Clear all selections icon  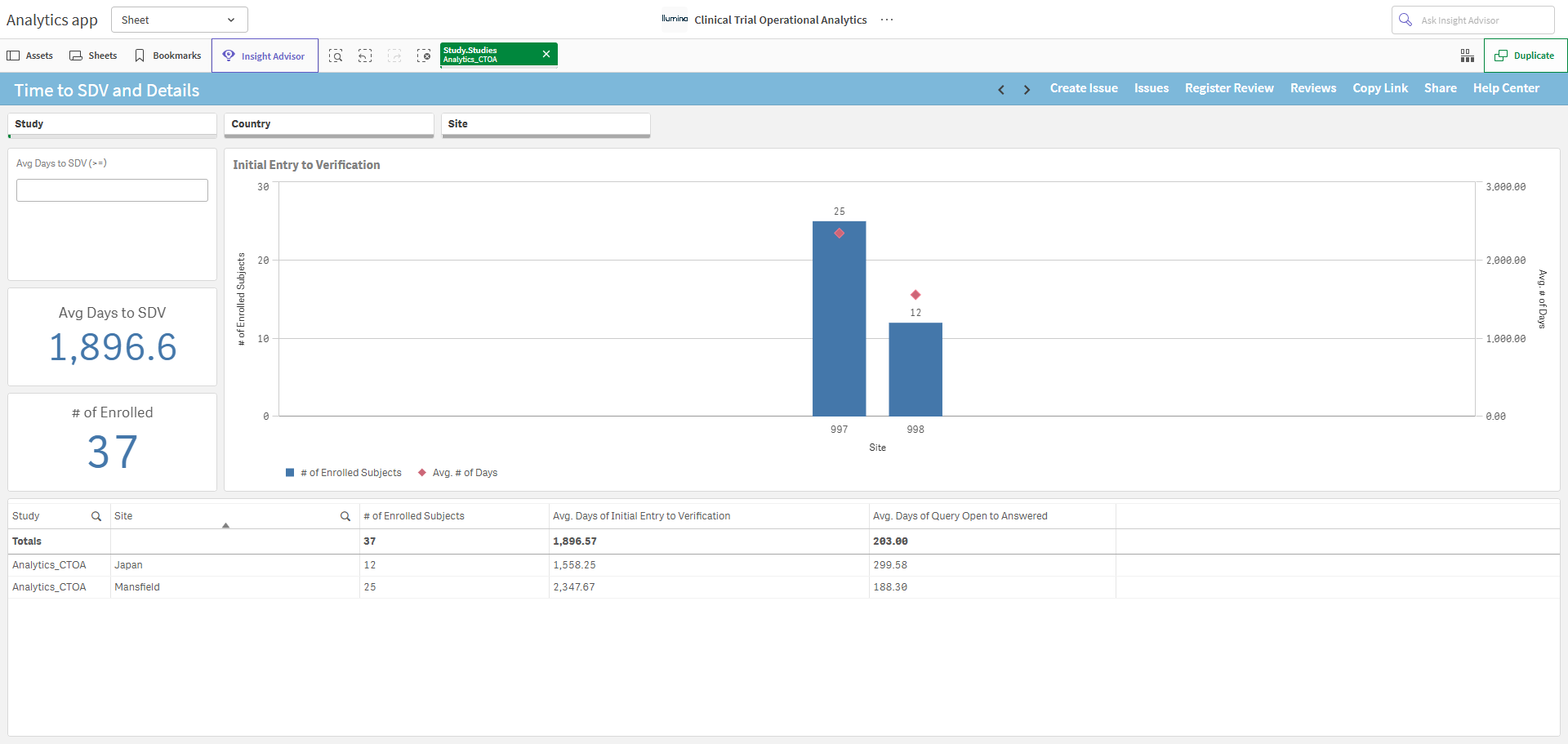coord(424,56)
